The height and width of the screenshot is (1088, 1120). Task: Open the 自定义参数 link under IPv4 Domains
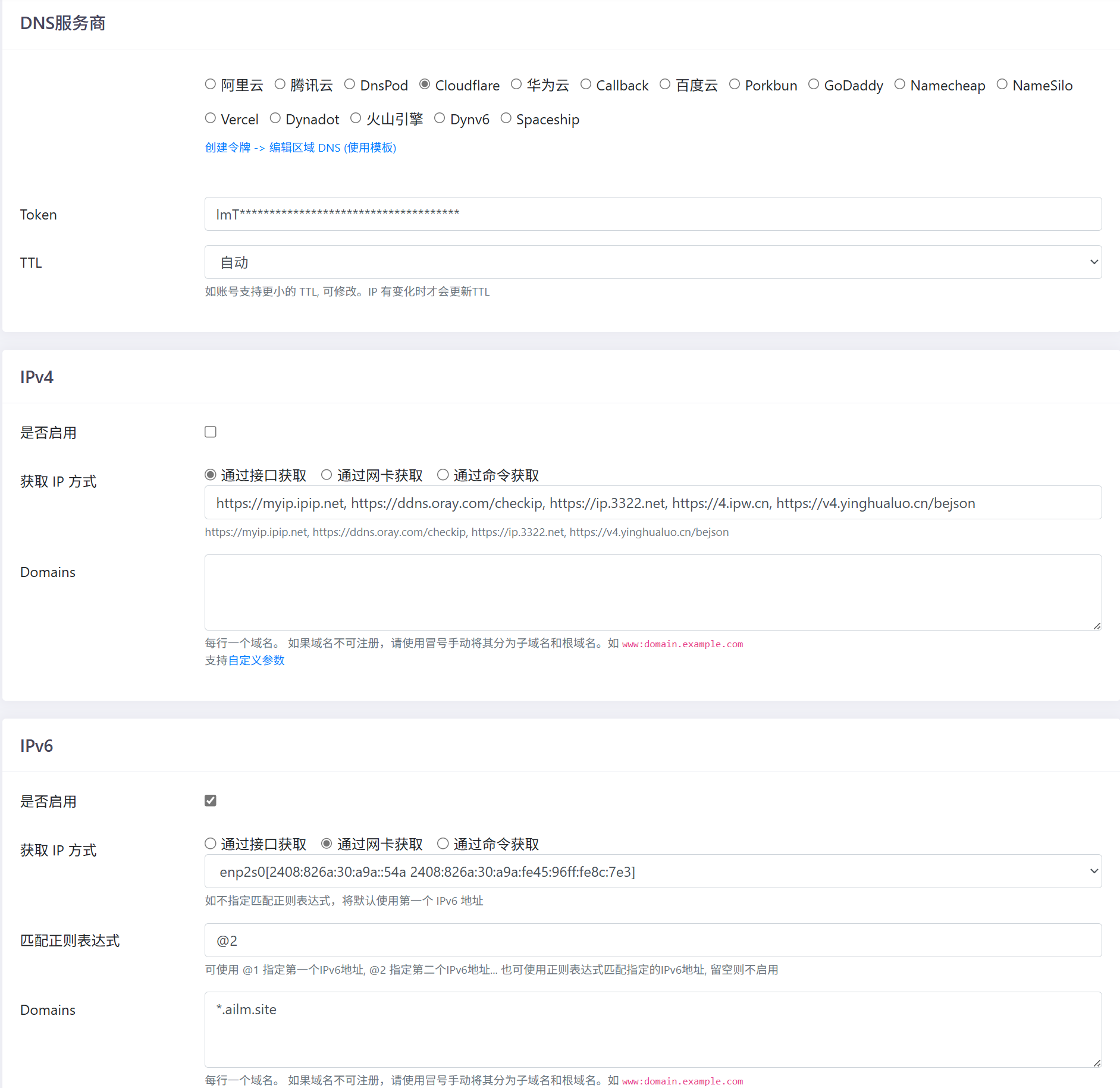point(256,660)
